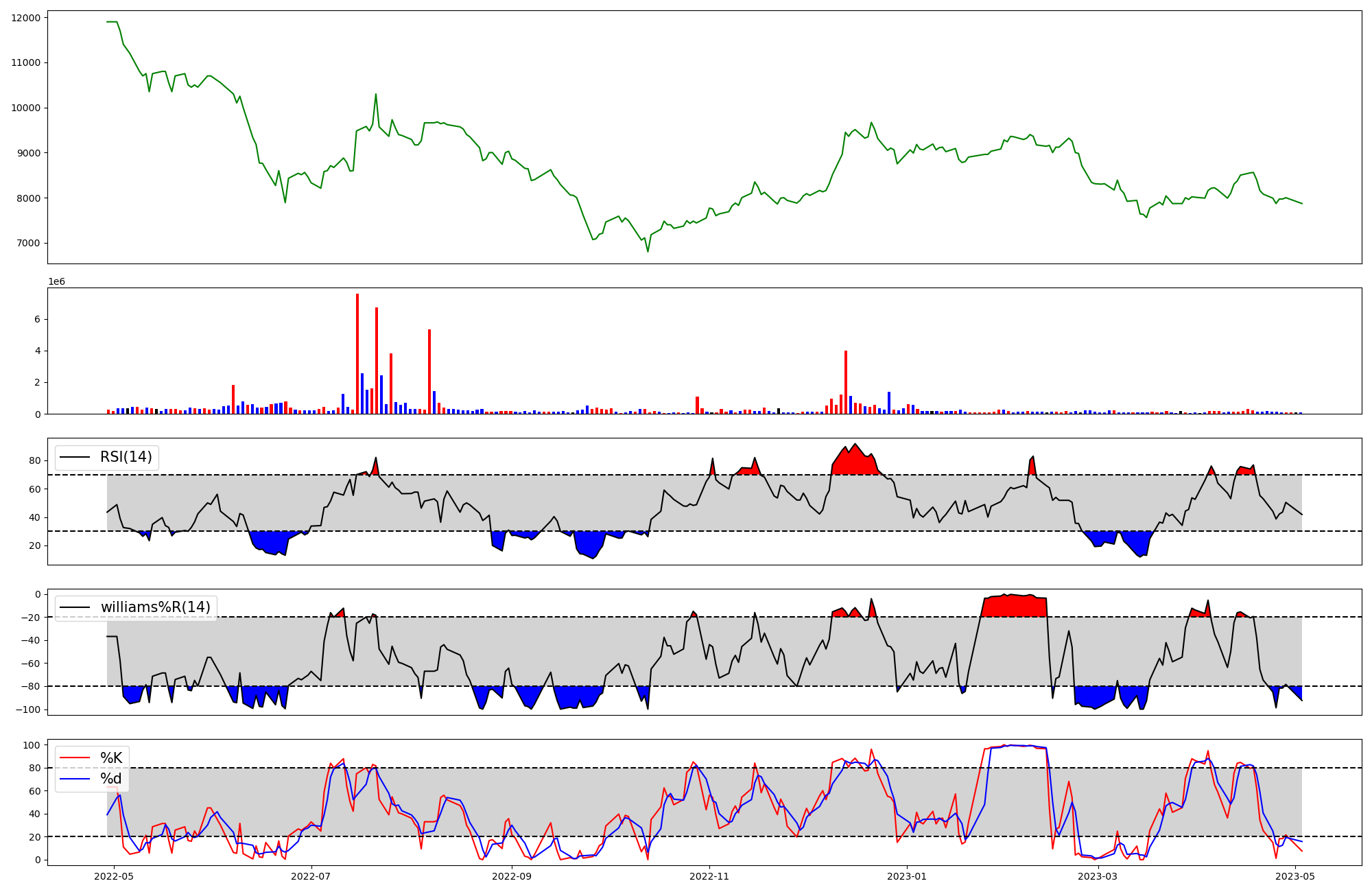Click the blue %d legend entry

point(110,779)
